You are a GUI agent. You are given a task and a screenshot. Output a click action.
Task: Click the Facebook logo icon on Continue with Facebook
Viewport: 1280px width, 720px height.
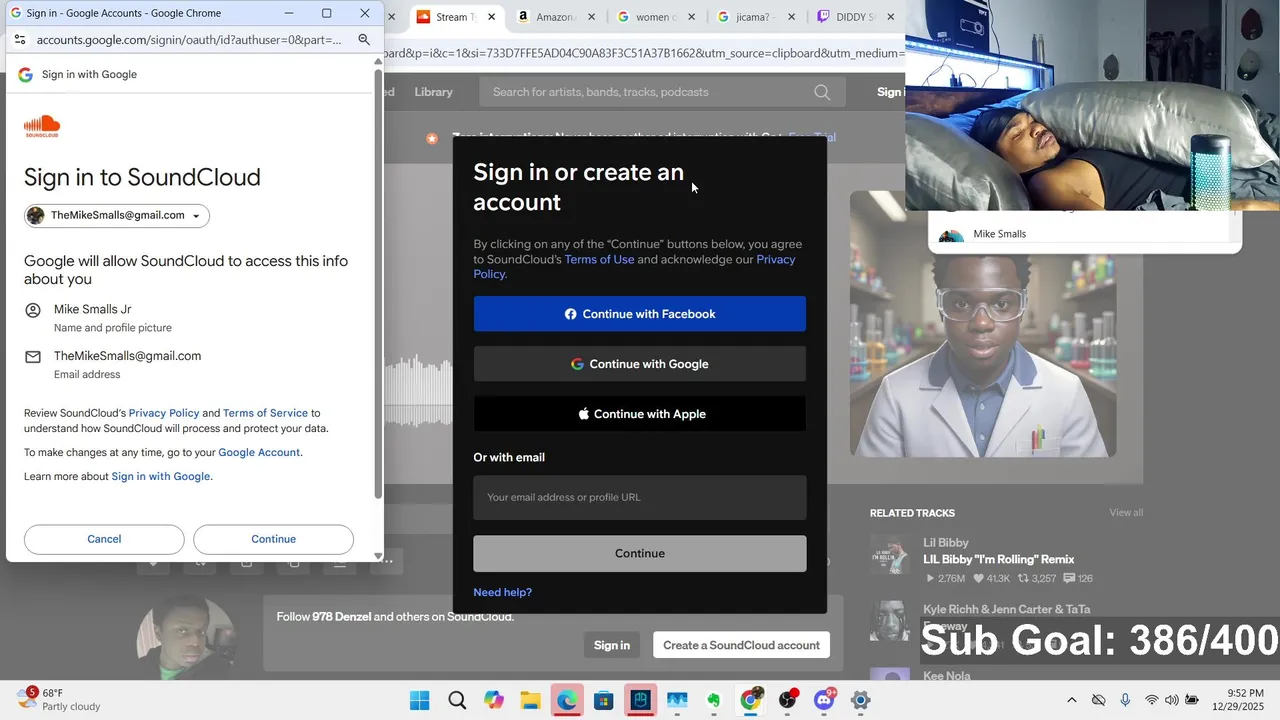tap(570, 314)
